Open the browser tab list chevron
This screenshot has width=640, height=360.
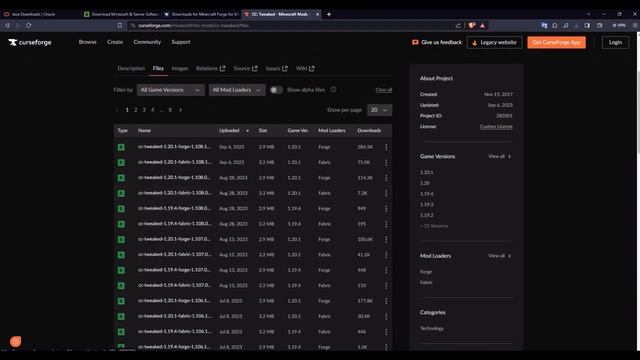pyautogui.click(x=589, y=14)
